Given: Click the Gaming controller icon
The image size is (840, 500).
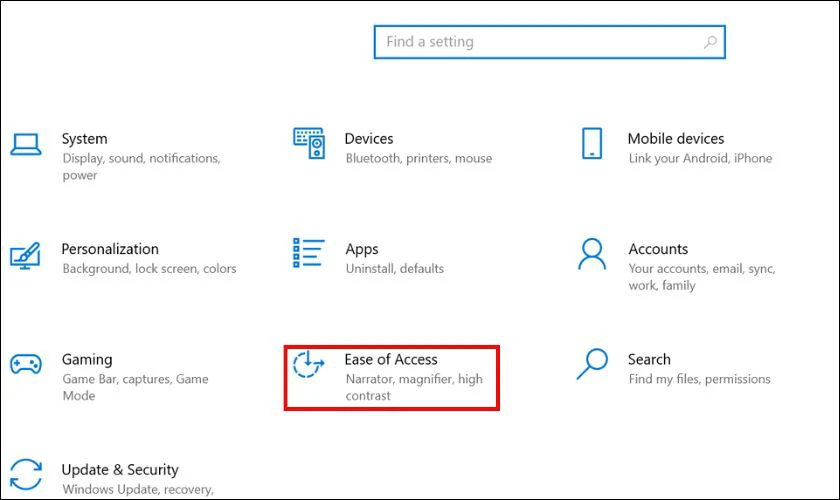Looking at the screenshot, I should pos(26,364).
